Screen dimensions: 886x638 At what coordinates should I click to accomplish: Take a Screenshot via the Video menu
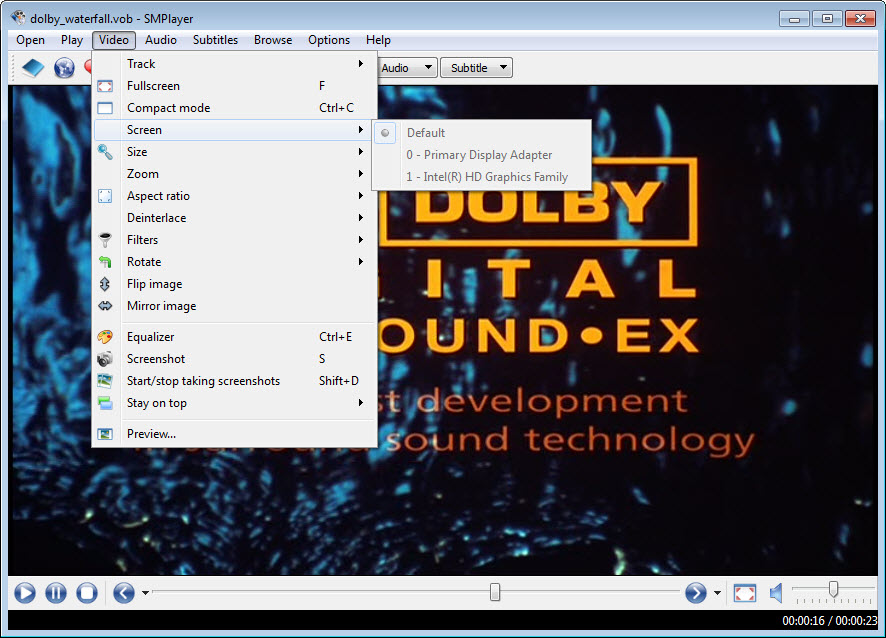click(x=234, y=359)
